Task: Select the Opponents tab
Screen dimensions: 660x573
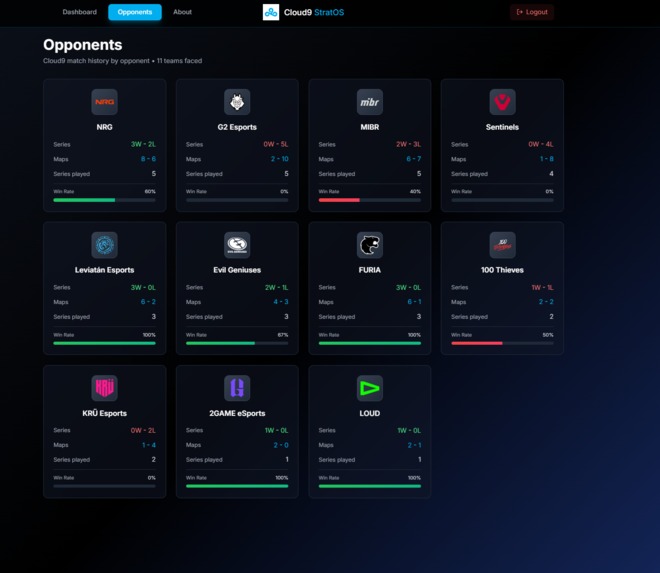Action: pyautogui.click(x=135, y=12)
